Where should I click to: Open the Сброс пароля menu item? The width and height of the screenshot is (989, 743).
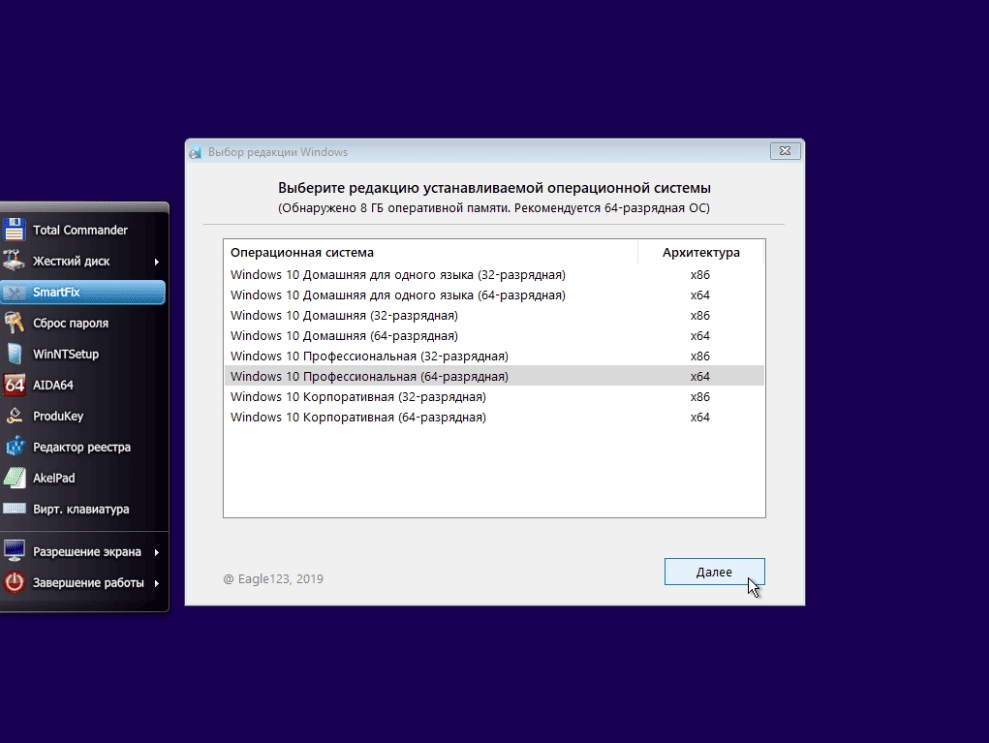tap(83, 323)
